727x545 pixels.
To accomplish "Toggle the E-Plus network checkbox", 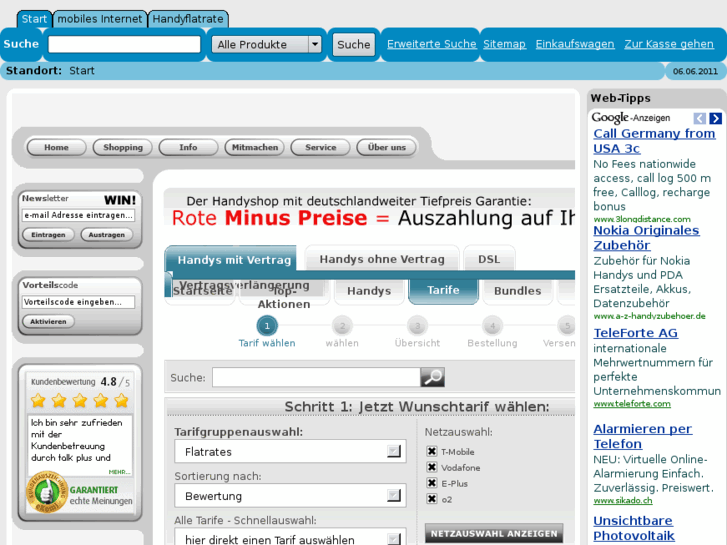I will (x=432, y=483).
